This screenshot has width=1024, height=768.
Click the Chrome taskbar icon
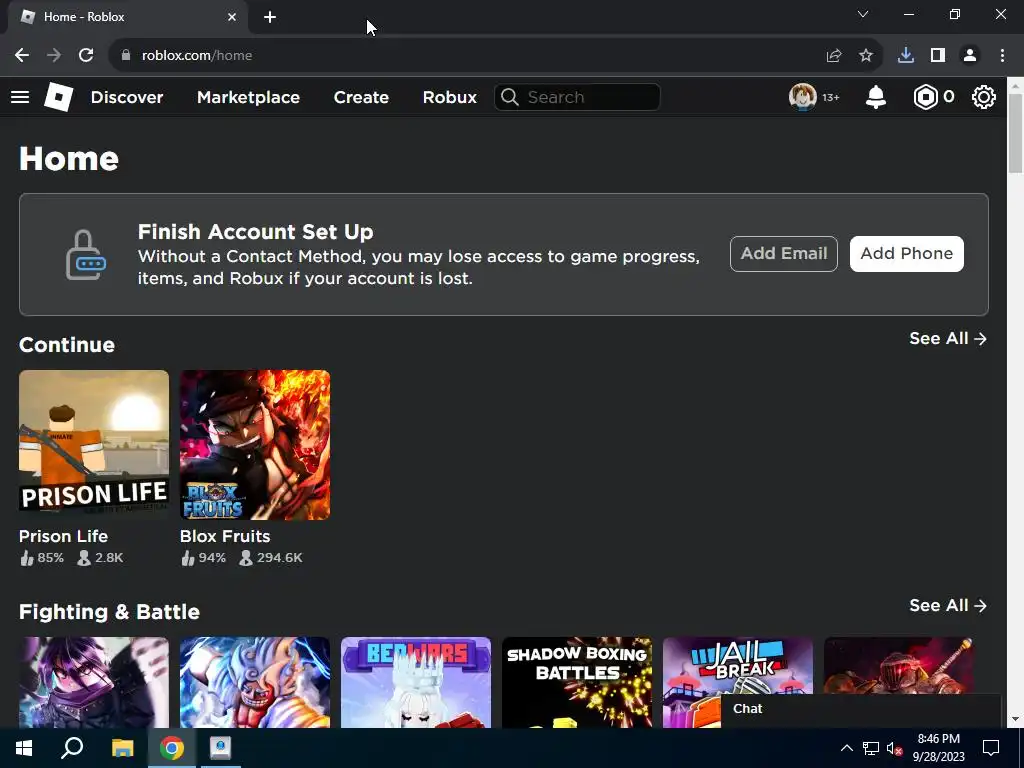click(x=172, y=748)
